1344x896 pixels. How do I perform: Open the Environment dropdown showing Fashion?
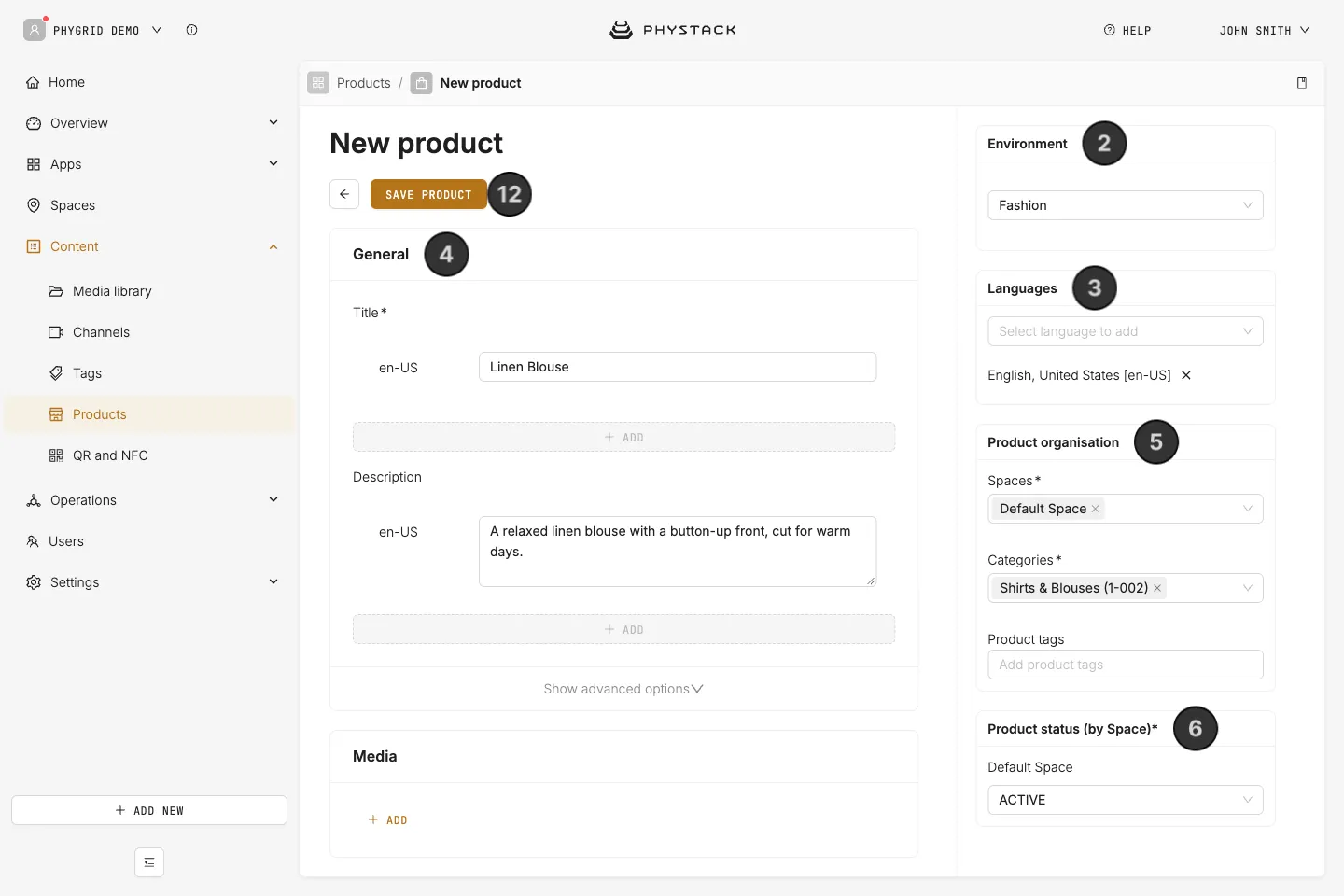pyautogui.click(x=1126, y=205)
